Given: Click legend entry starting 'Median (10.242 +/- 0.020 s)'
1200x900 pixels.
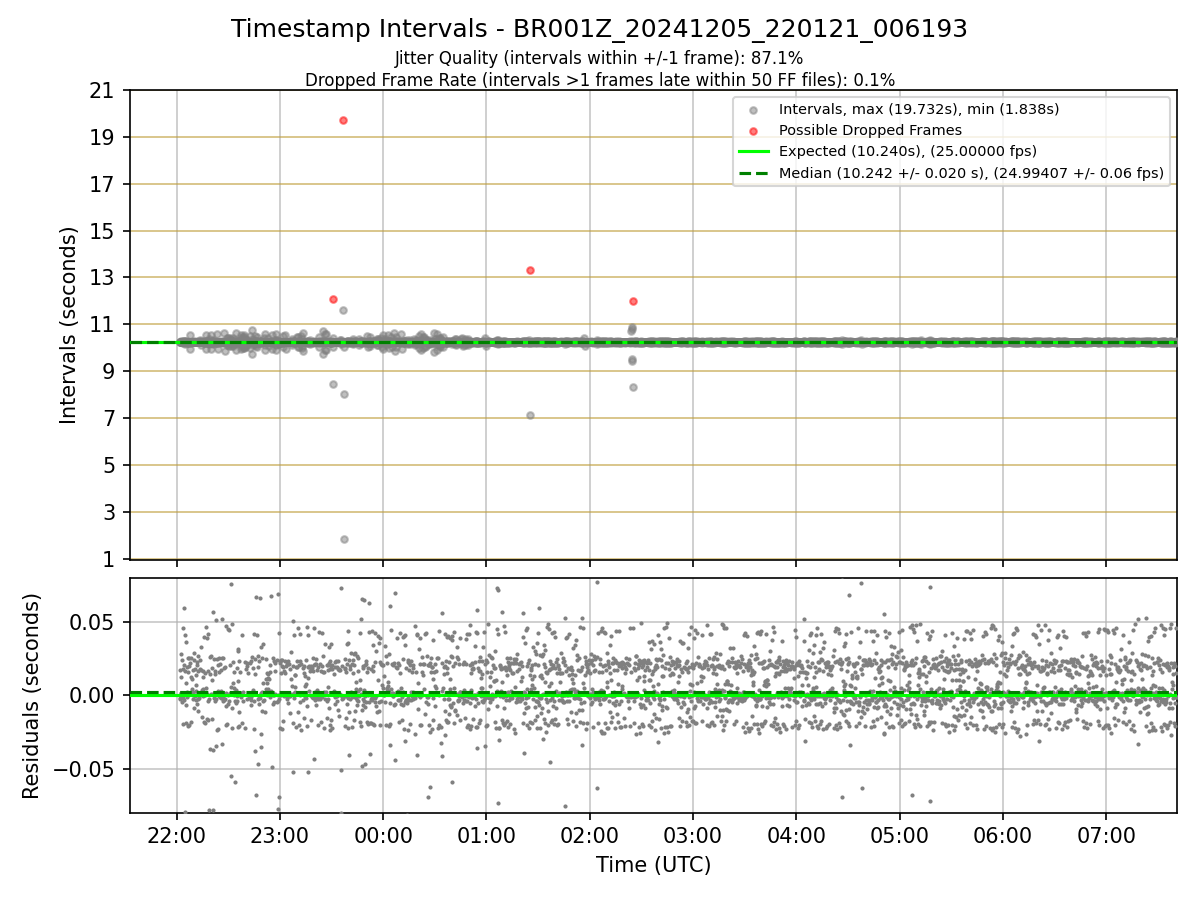Looking at the screenshot, I should click(971, 173).
